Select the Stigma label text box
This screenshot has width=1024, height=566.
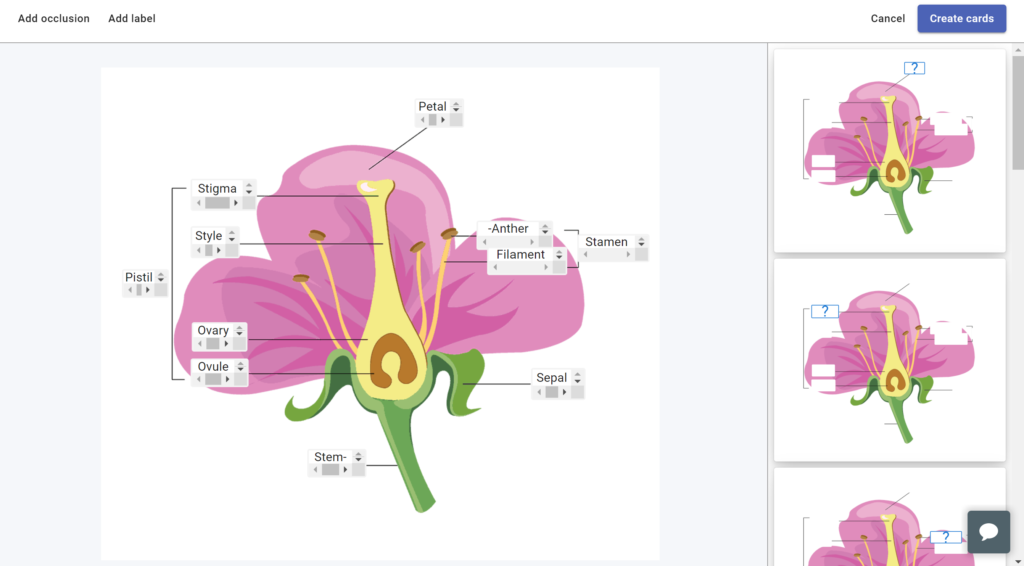tap(217, 189)
